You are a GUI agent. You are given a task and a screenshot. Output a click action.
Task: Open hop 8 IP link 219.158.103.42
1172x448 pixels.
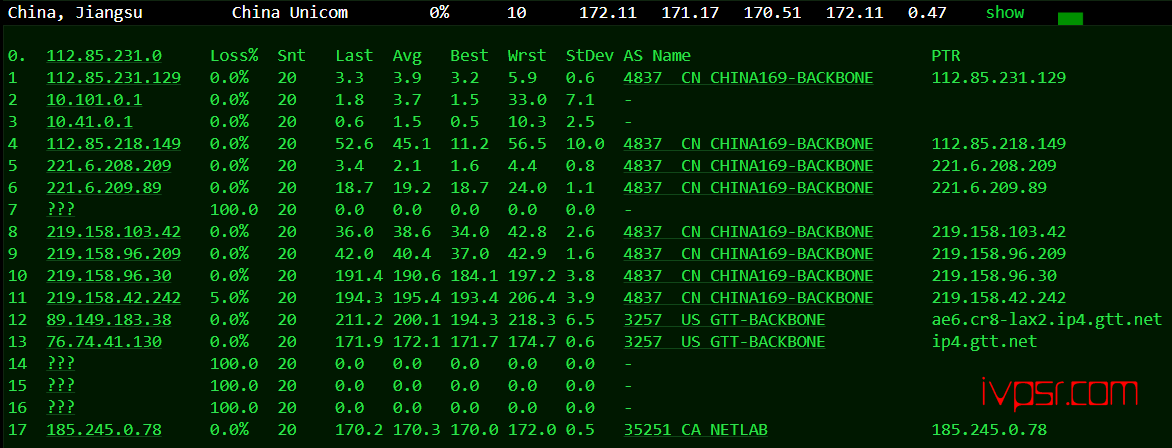114,233
